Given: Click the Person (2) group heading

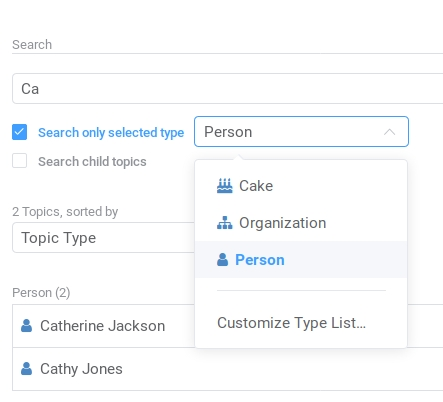Looking at the screenshot, I should click(x=41, y=293).
